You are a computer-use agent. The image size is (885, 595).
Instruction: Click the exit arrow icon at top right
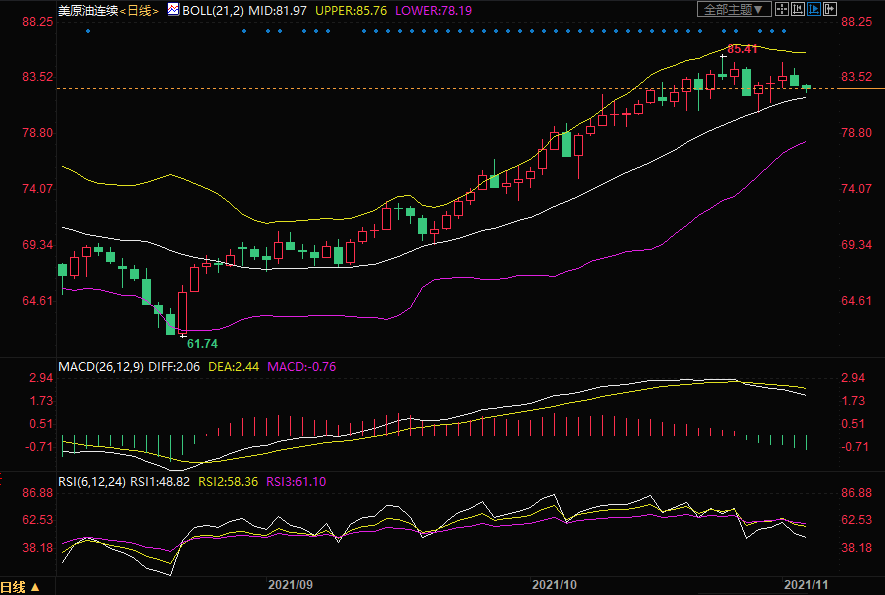click(830, 9)
